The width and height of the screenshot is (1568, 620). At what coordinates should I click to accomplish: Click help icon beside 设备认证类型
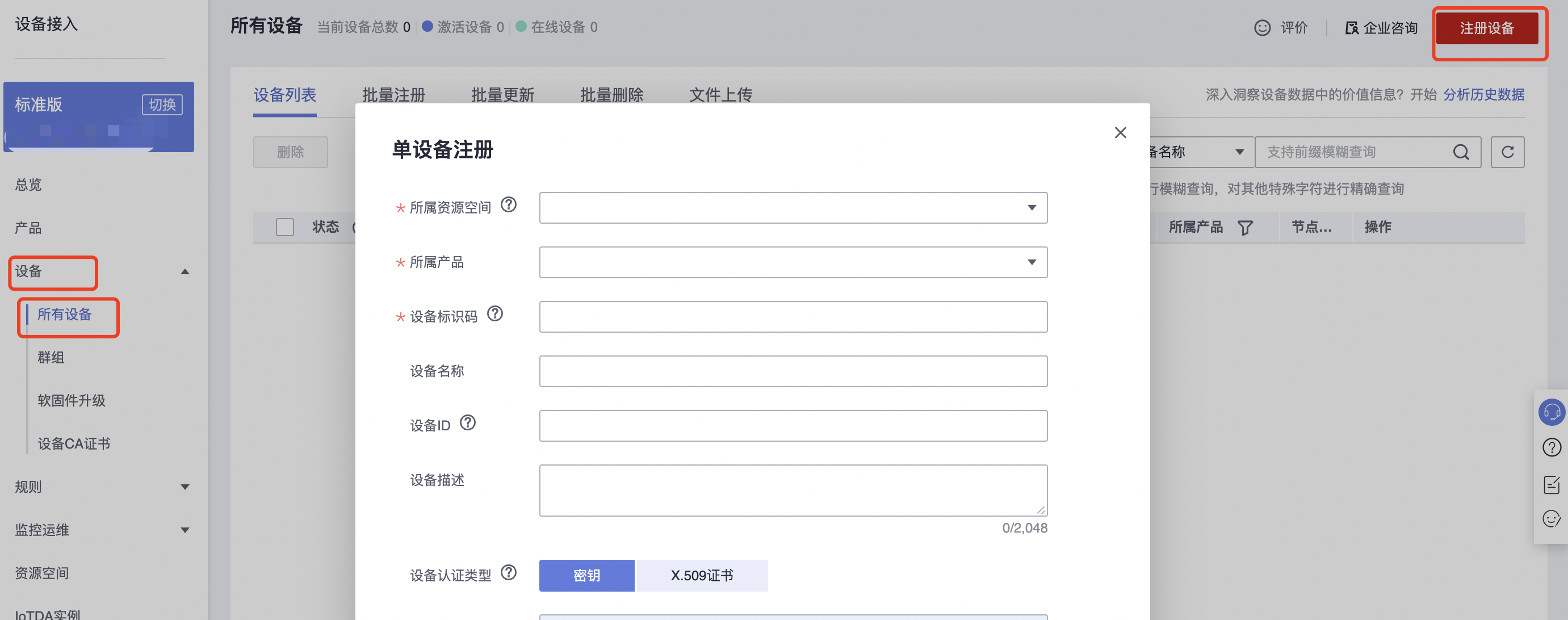[508, 572]
